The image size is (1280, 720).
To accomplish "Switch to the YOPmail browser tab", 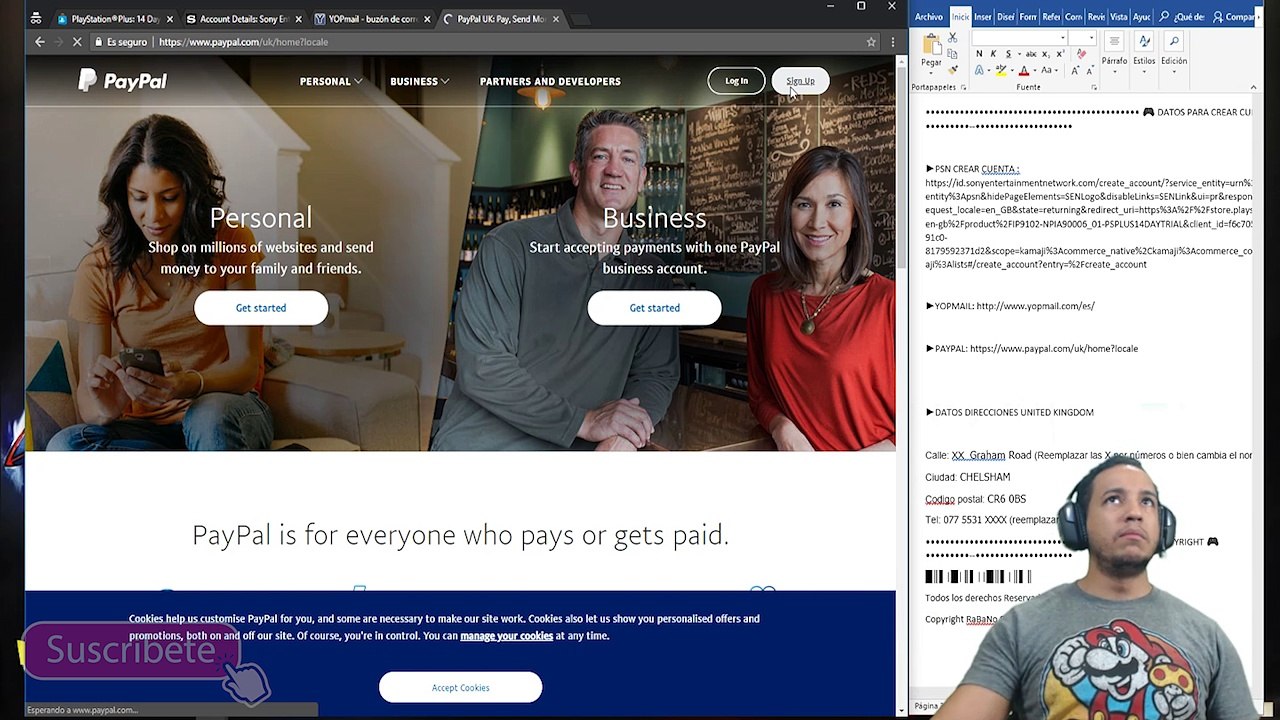I will point(371,19).
